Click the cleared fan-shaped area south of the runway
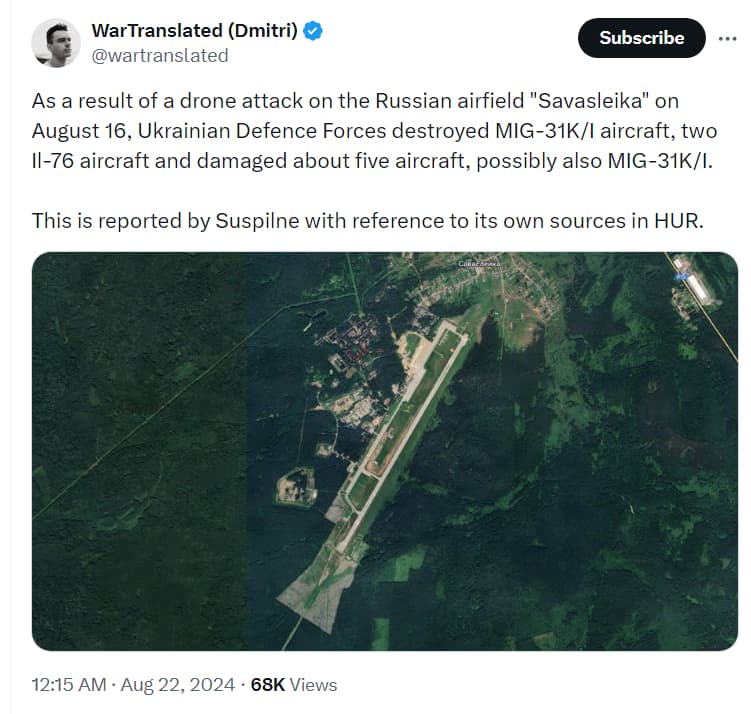This screenshot has width=751, height=714. (318, 589)
